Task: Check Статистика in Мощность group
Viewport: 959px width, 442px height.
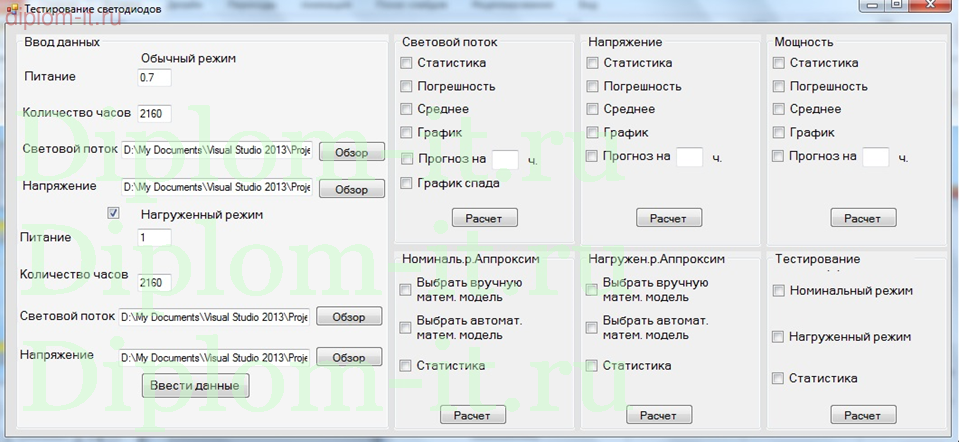Action: [x=778, y=63]
